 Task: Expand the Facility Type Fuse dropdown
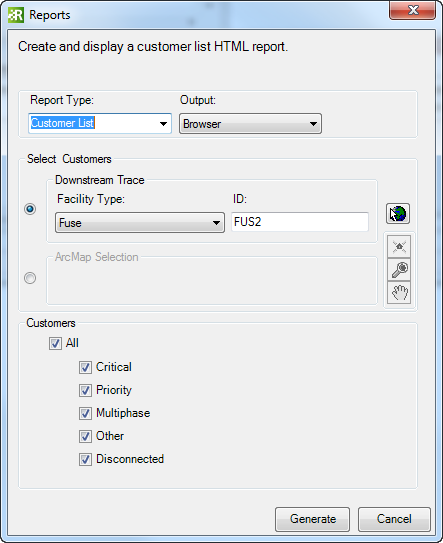pos(140,223)
